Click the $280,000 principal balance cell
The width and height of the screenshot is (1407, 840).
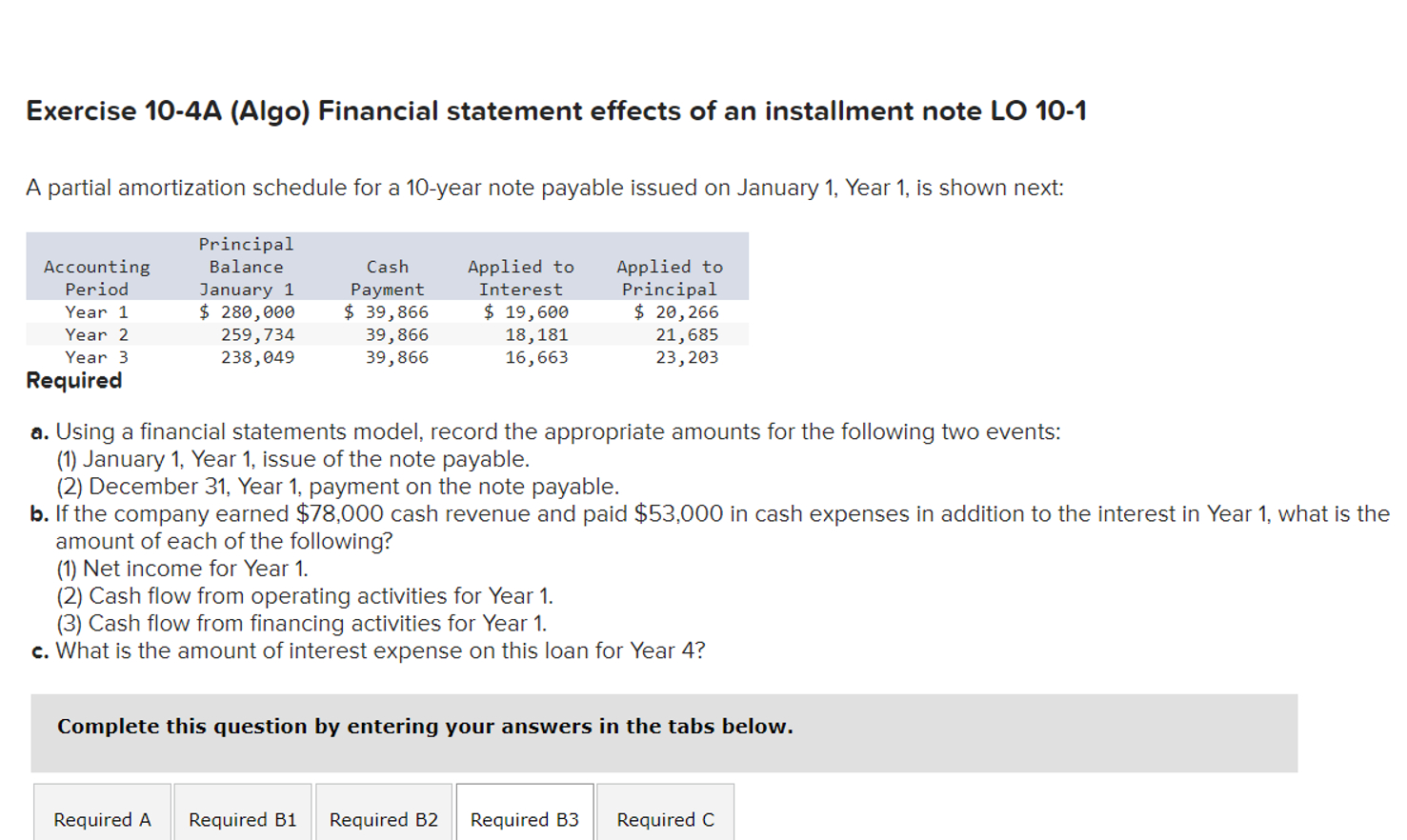(247, 310)
